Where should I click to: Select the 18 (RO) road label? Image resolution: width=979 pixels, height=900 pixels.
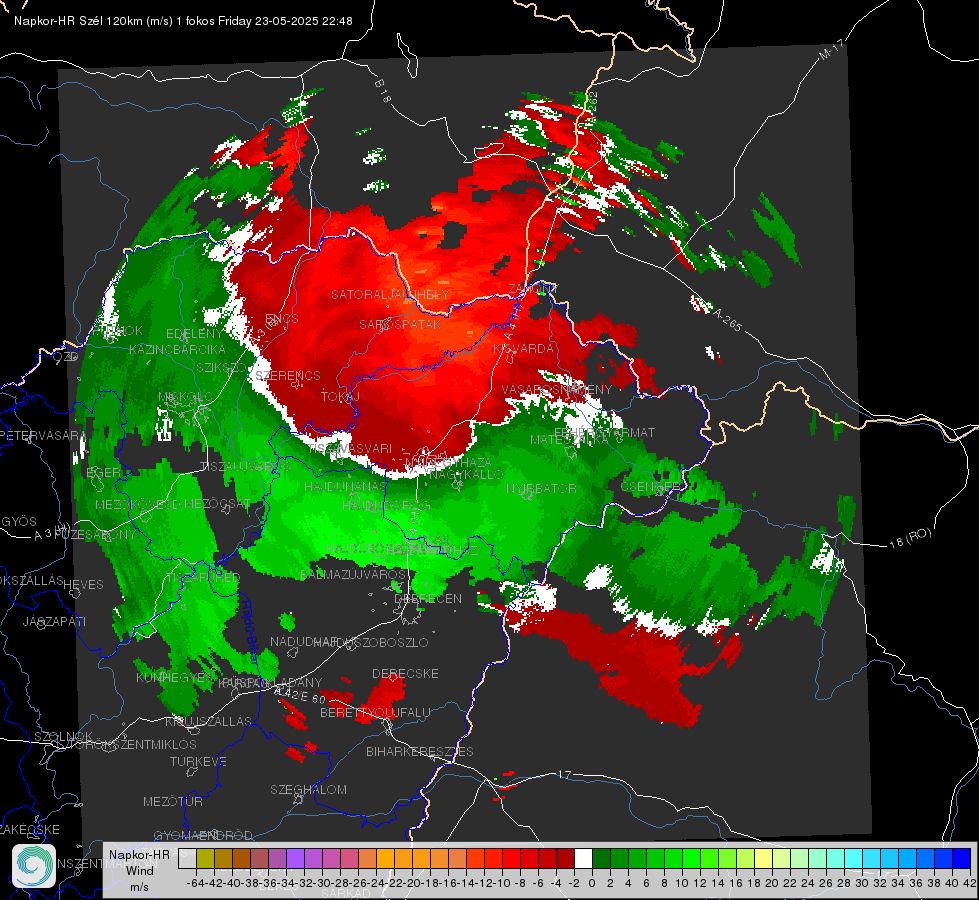(x=910, y=538)
